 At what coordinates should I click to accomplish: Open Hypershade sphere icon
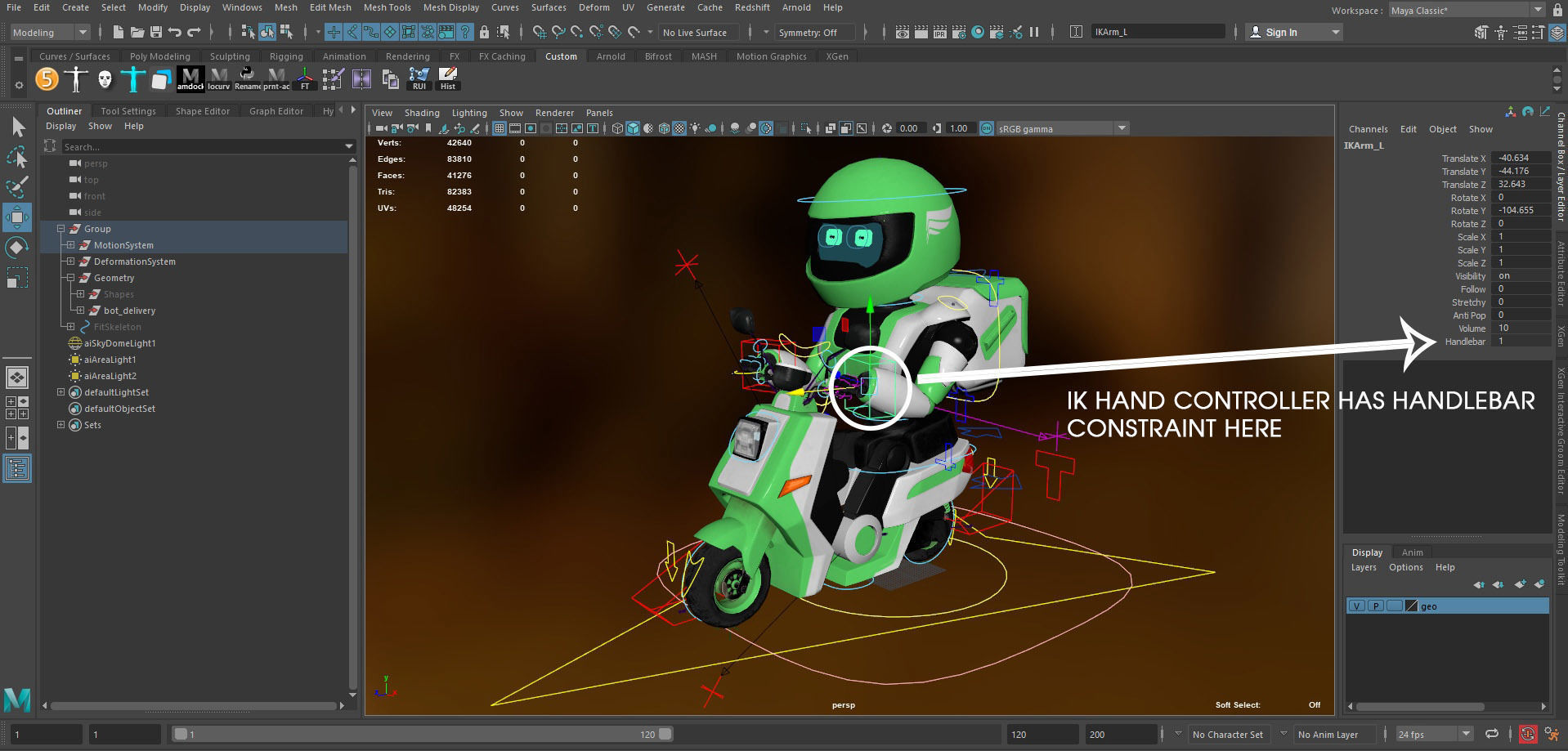(978, 32)
